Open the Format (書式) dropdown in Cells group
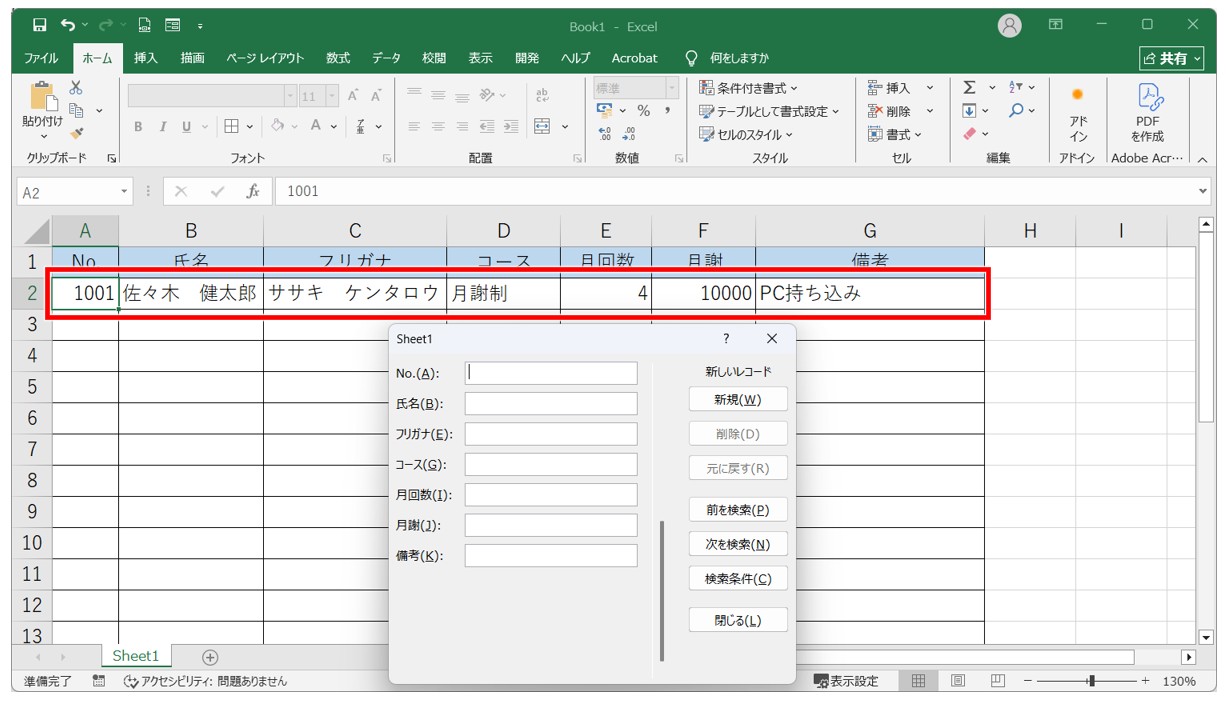 pyautogui.click(x=894, y=134)
